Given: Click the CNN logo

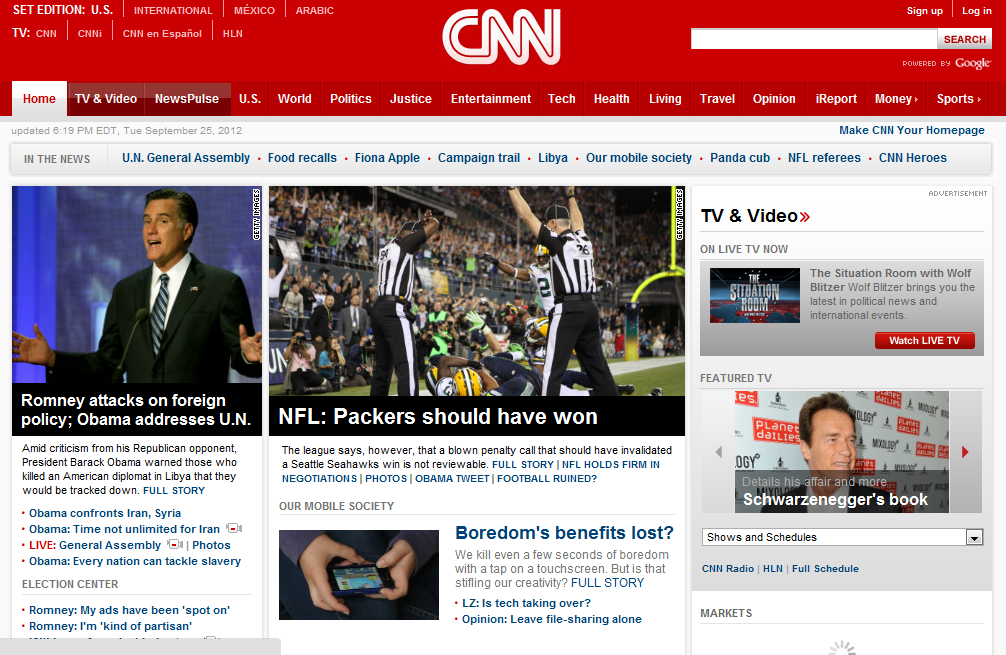Looking at the screenshot, I should (502, 37).
